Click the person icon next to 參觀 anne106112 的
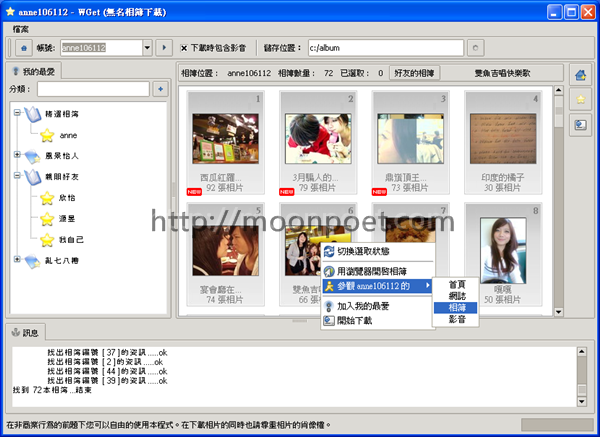600x437 pixels. pos(329,286)
